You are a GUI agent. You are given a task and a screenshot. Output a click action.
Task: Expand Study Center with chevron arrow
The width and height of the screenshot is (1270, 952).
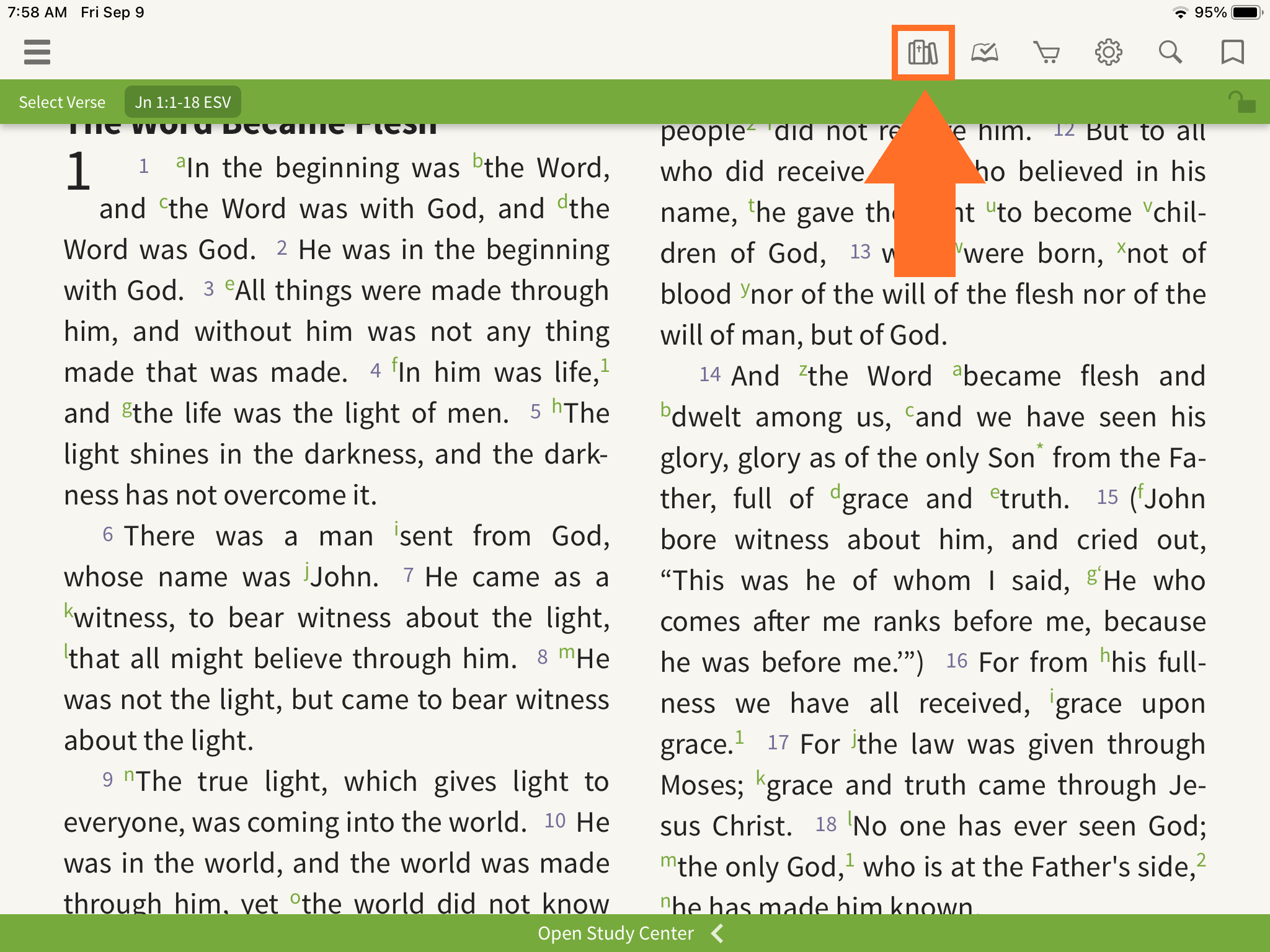pyautogui.click(x=717, y=933)
